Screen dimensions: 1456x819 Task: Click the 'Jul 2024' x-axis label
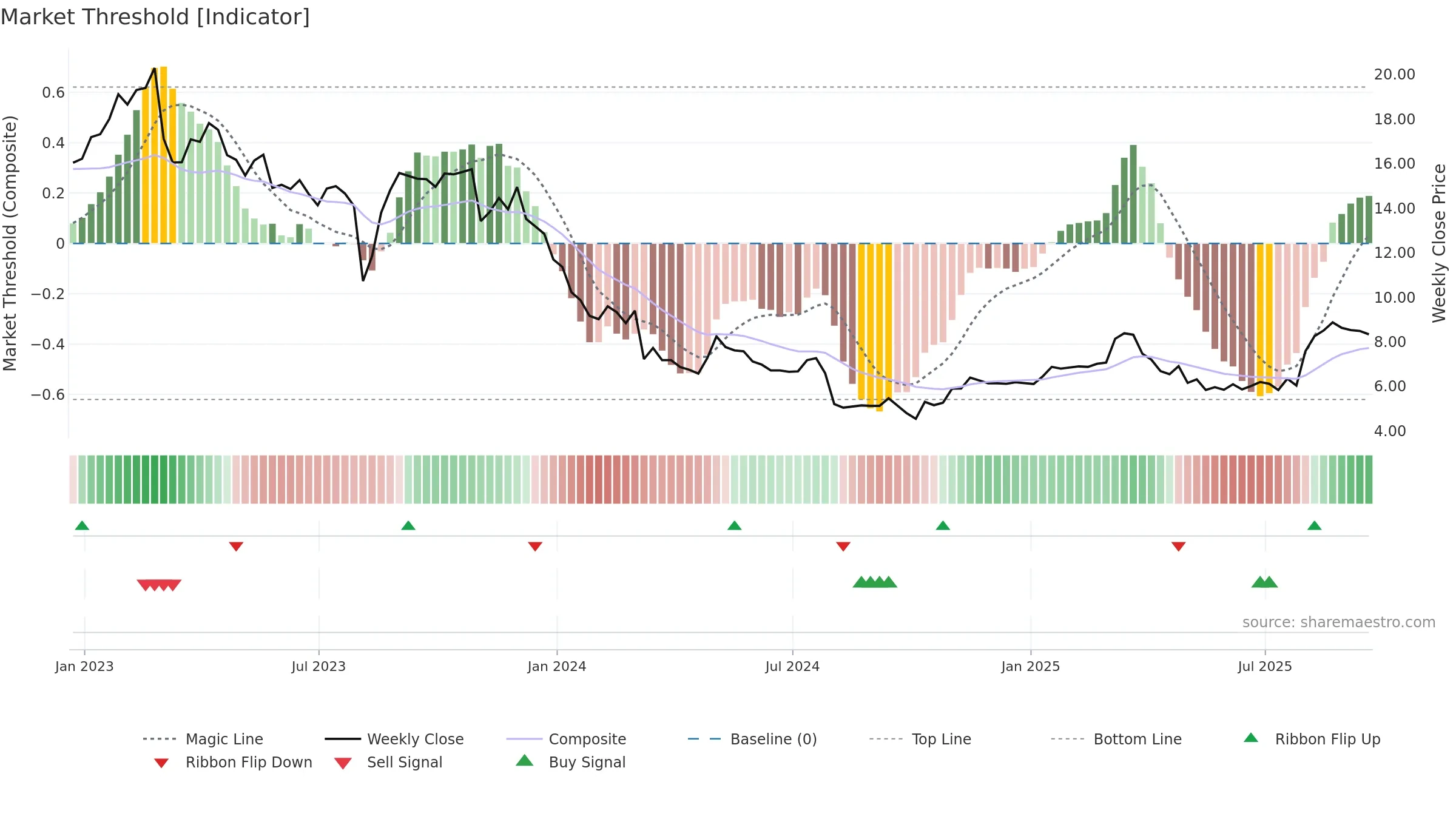tap(792, 666)
